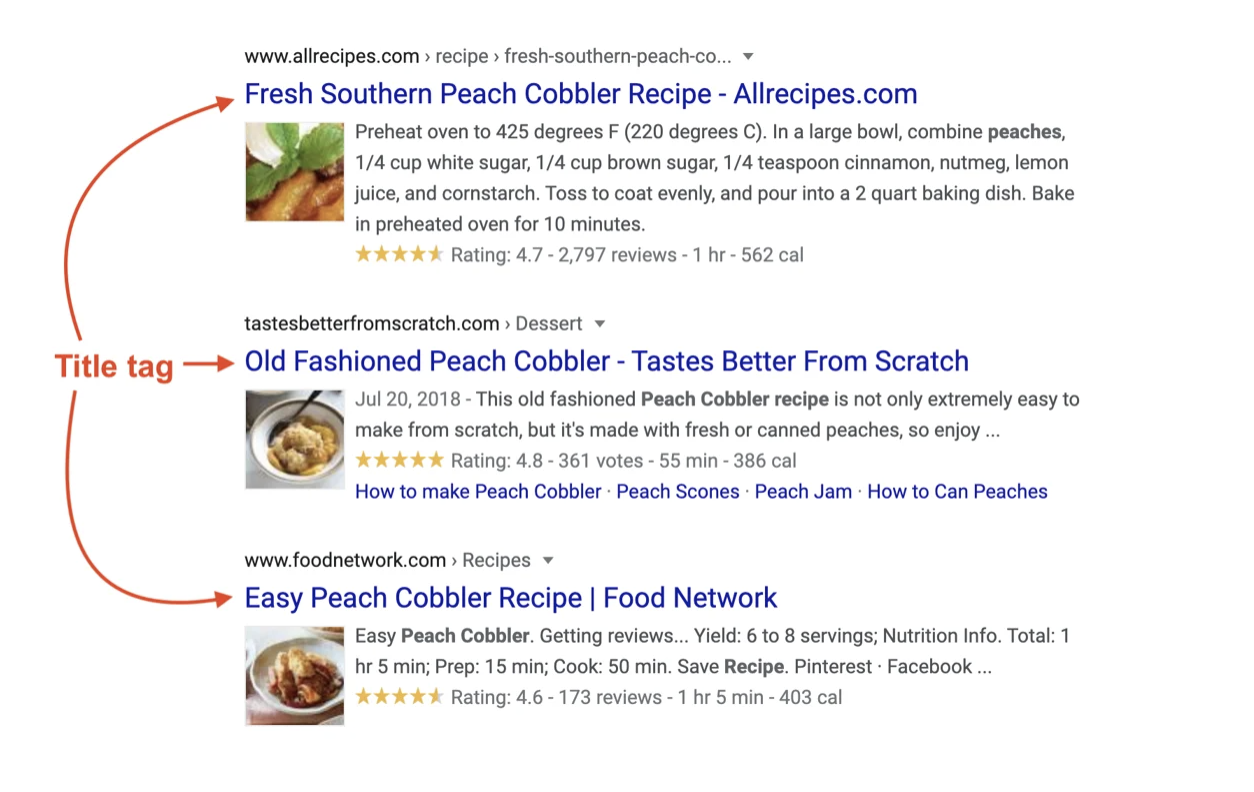Expand dropdown arrow beside allrecipes.com URL
The width and height of the screenshot is (1254, 792).
tap(749, 56)
